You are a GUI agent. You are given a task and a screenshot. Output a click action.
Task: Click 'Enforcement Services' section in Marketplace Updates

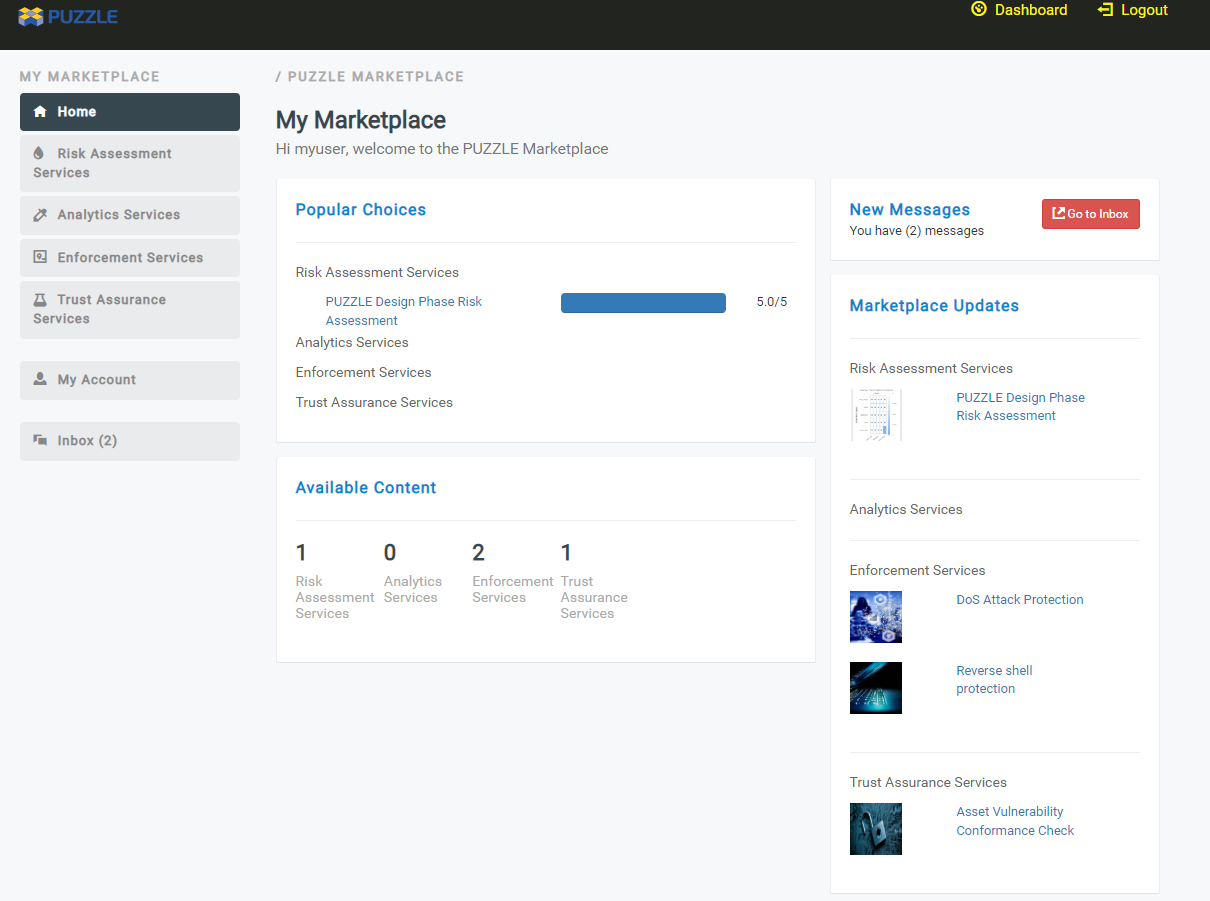(x=917, y=571)
